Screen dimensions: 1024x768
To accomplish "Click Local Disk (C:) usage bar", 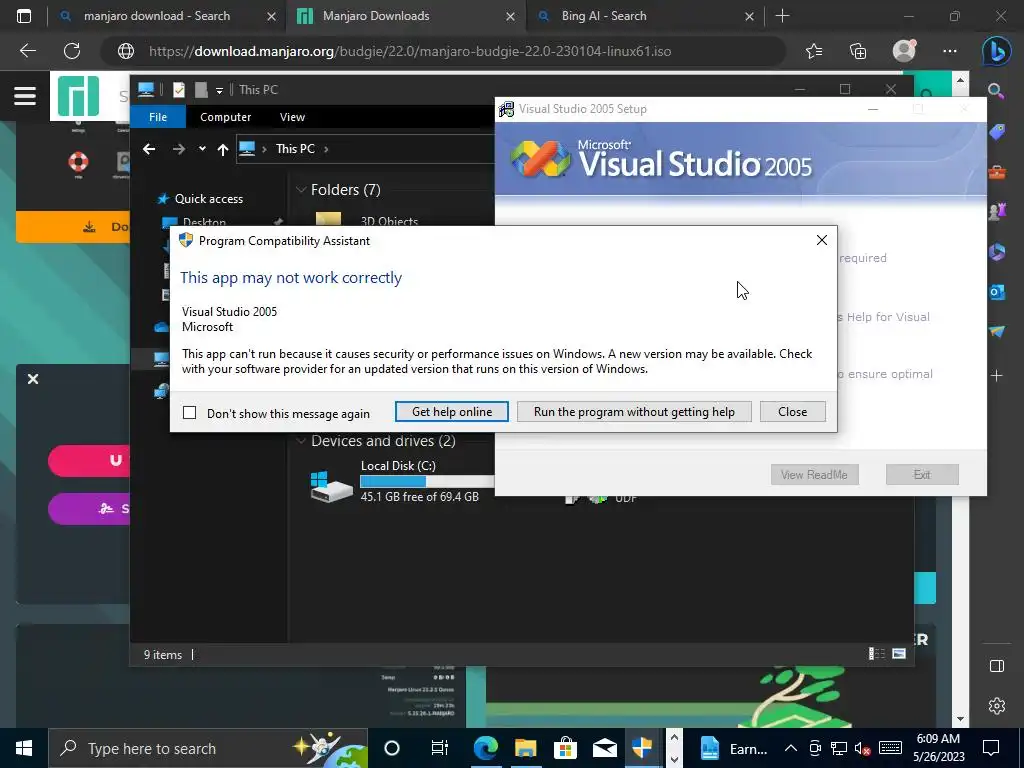I will (x=427, y=481).
